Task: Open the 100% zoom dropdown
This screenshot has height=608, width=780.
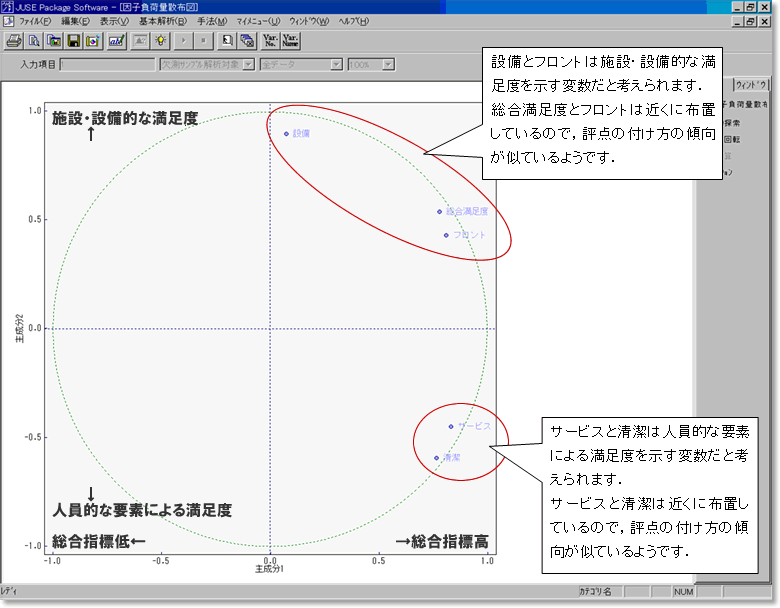Action: pyautogui.click(x=387, y=65)
